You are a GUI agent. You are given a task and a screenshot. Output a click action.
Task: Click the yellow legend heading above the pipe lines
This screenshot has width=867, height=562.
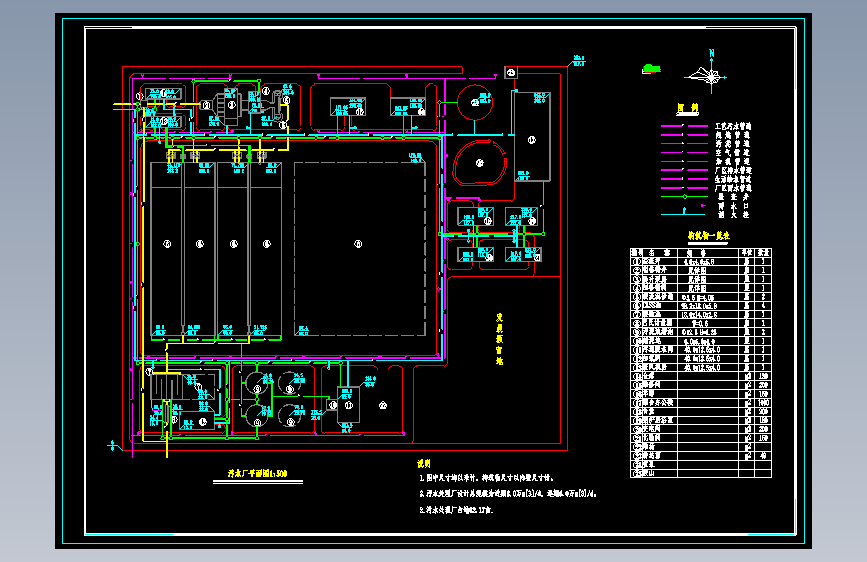pyautogui.click(x=688, y=108)
